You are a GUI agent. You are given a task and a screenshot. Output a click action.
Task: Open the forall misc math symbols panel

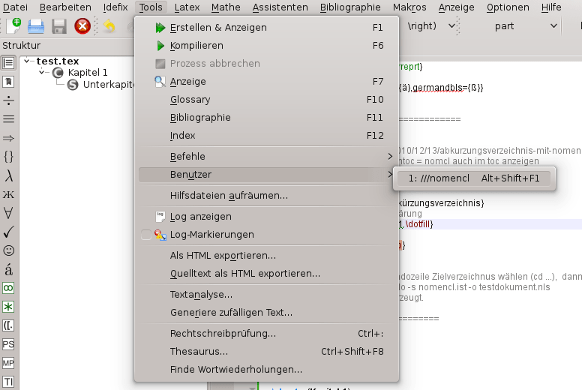point(8,213)
